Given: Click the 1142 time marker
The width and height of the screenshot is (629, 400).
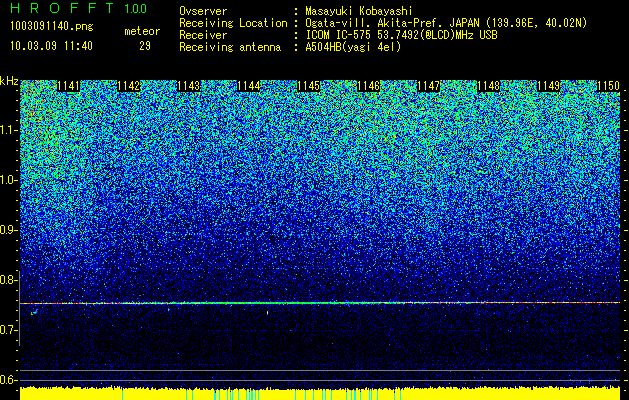Looking at the screenshot, I should (x=128, y=86).
